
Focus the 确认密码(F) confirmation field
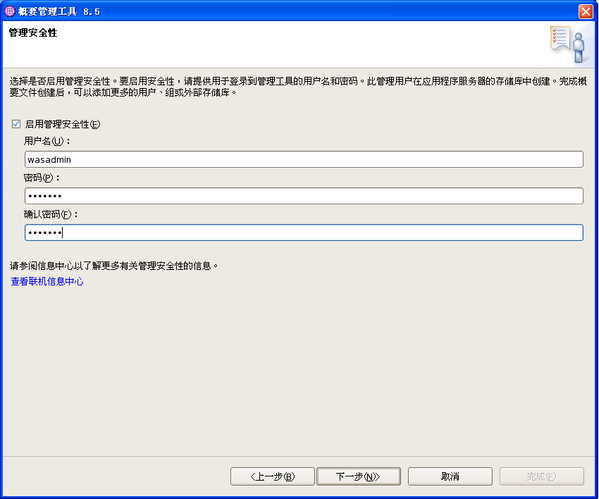coord(304,233)
